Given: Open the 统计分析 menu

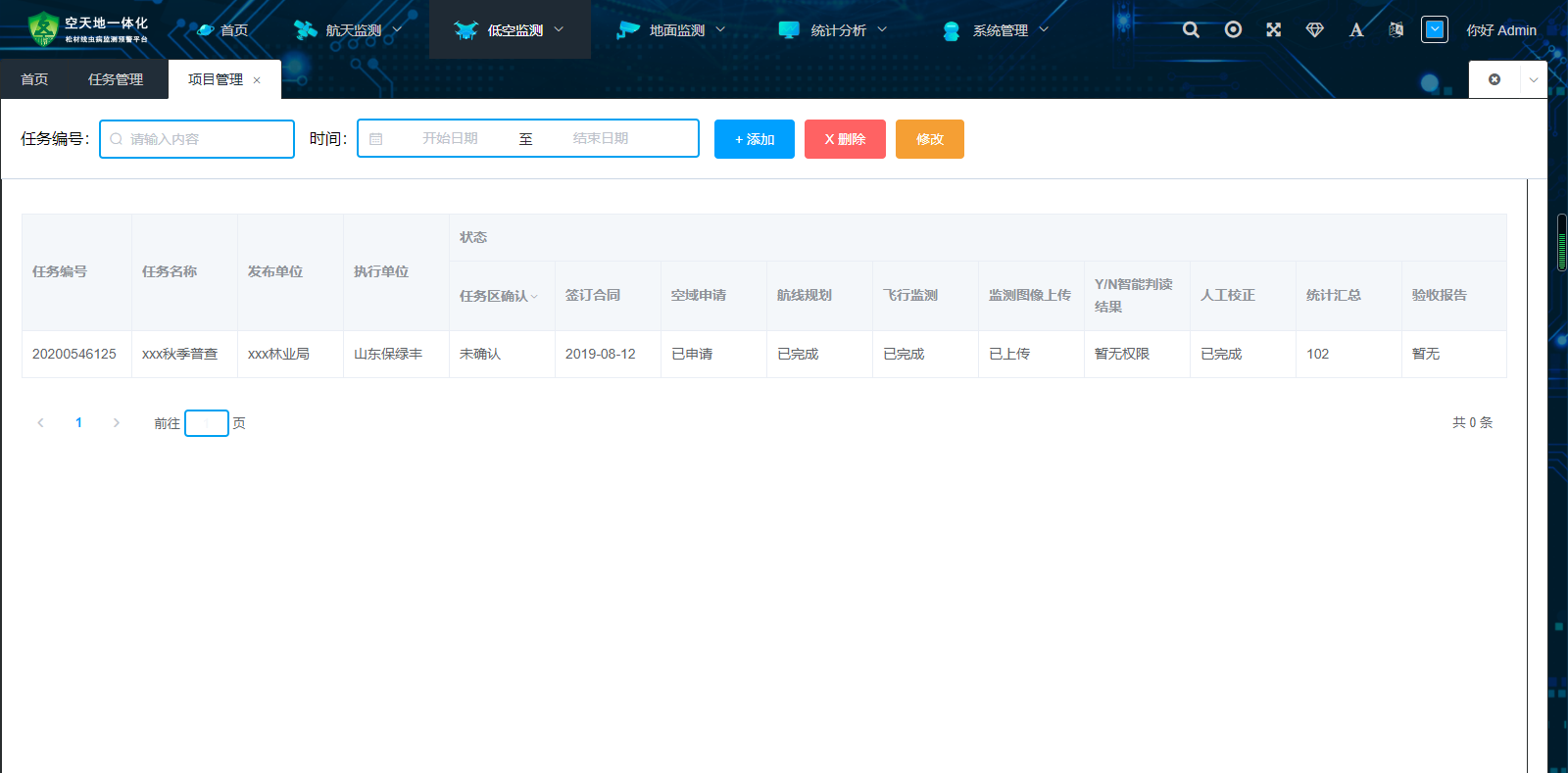Looking at the screenshot, I should [x=833, y=30].
